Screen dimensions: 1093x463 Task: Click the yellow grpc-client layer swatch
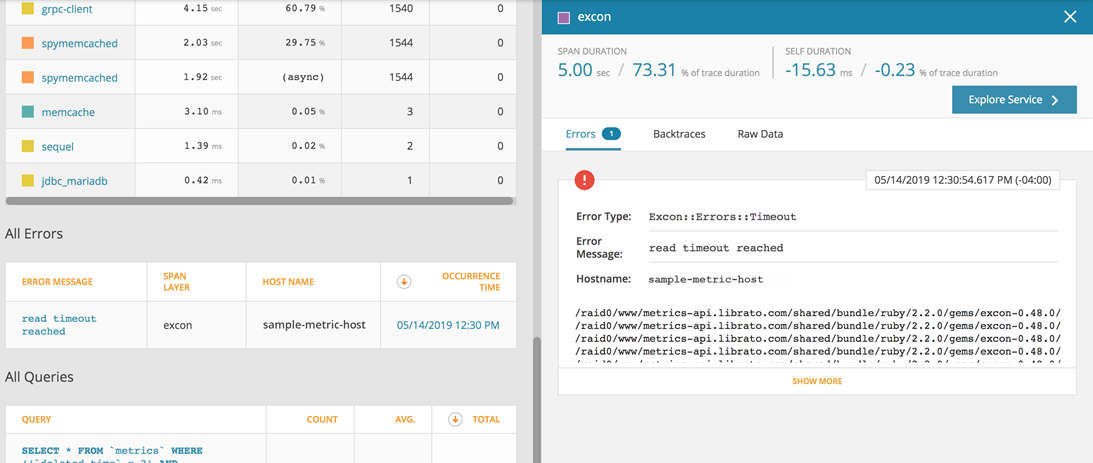[27, 9]
